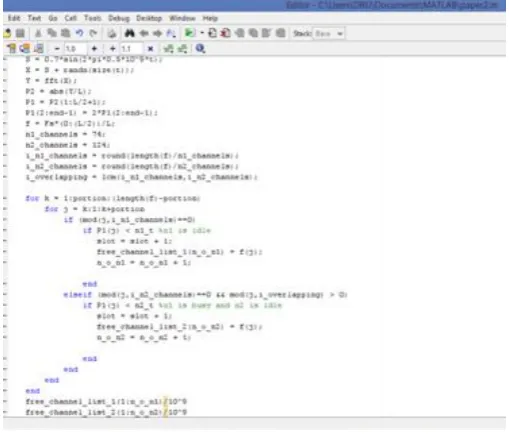Click the Cut scissors icon
The height and width of the screenshot is (434, 509).
(38, 33)
